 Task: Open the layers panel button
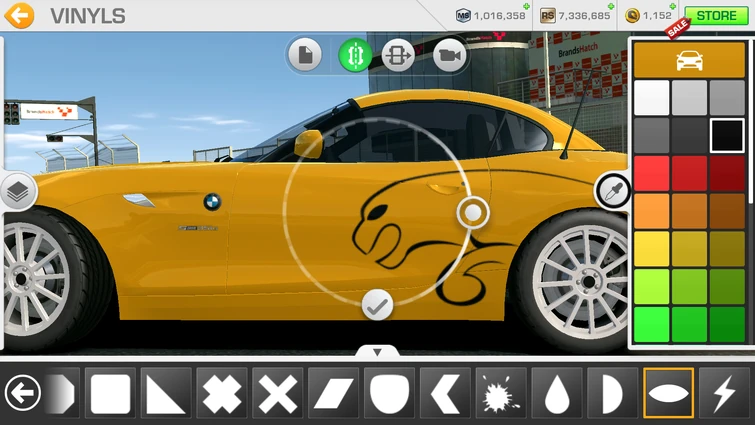pos(18,192)
